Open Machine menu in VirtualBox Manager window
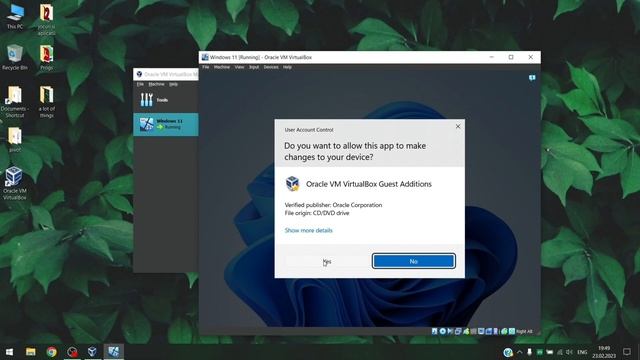This screenshot has height=360, width=640. [x=156, y=84]
